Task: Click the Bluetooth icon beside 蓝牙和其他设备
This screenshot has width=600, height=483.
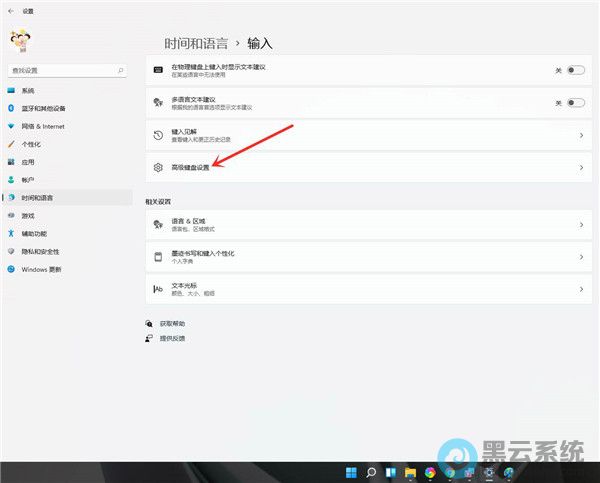Action: pyautogui.click(x=11, y=108)
